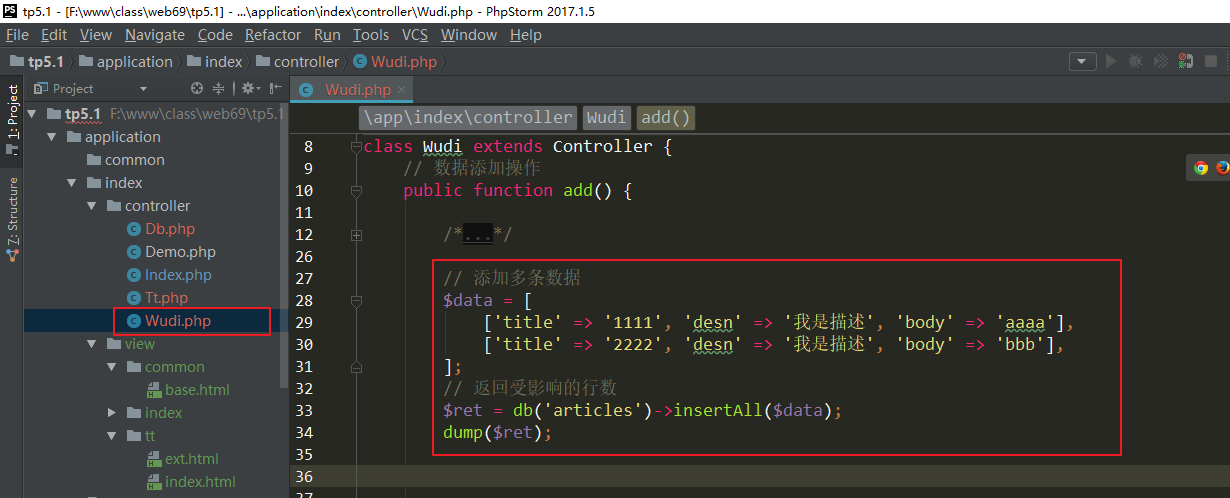This screenshot has height=498, width=1230.
Task: Toggle PHP debug connections listener icon
Action: tap(1185, 61)
